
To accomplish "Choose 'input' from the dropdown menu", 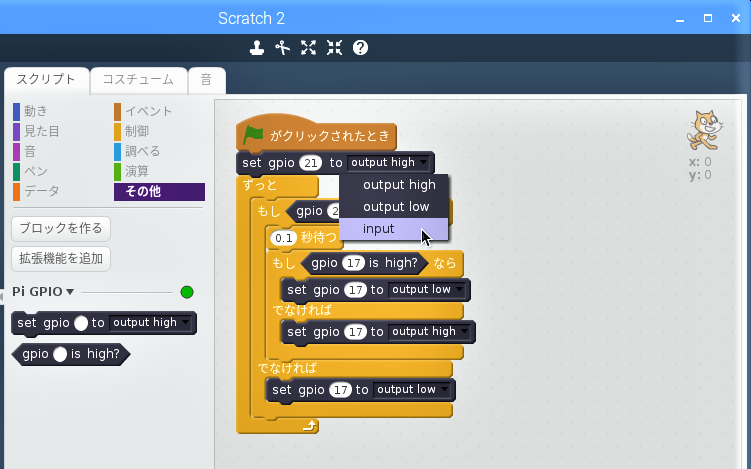I will click(x=394, y=229).
